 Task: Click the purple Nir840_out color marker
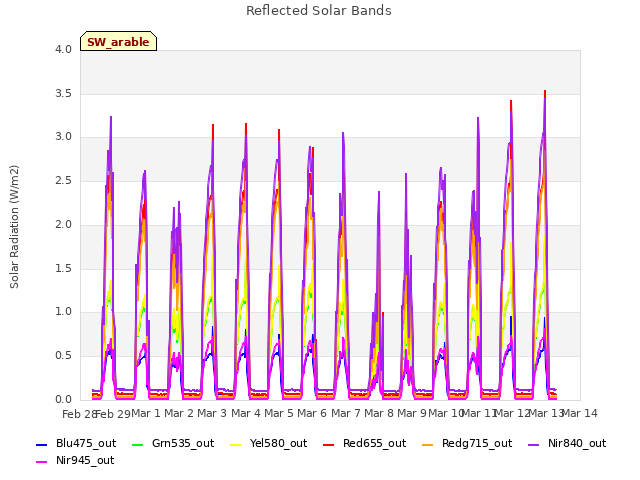point(534,444)
